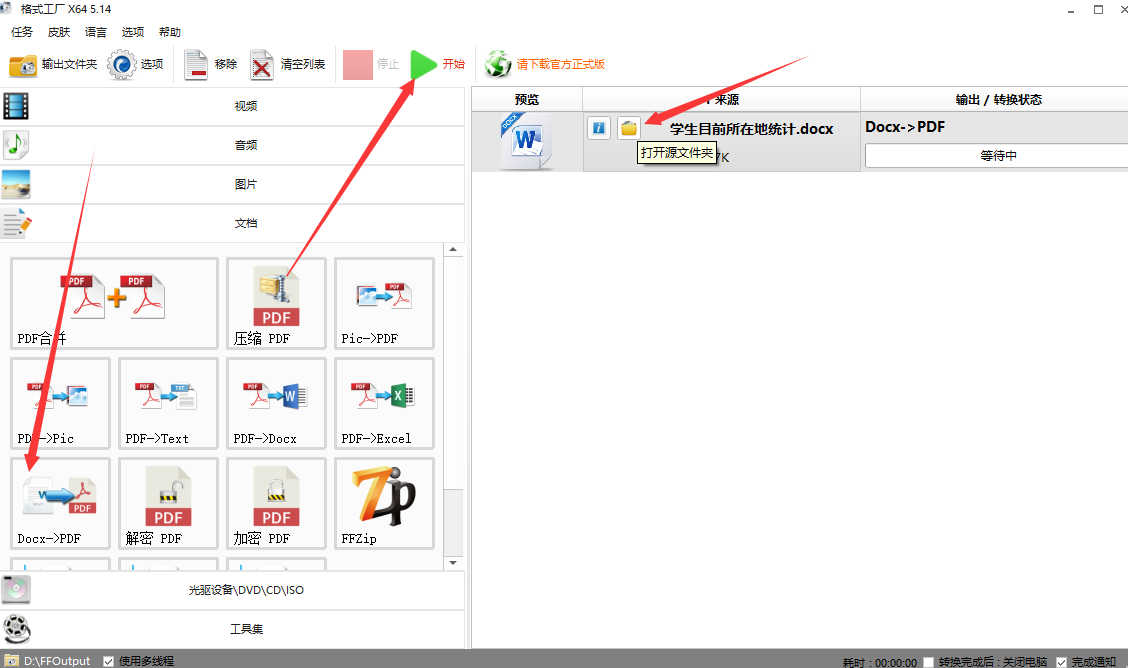Open 选项 settings in the toolbar
The image size is (1128, 668).
click(135, 65)
